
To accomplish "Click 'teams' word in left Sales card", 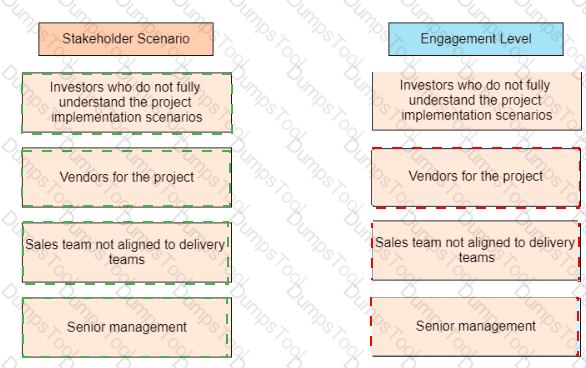I will coord(126,259).
